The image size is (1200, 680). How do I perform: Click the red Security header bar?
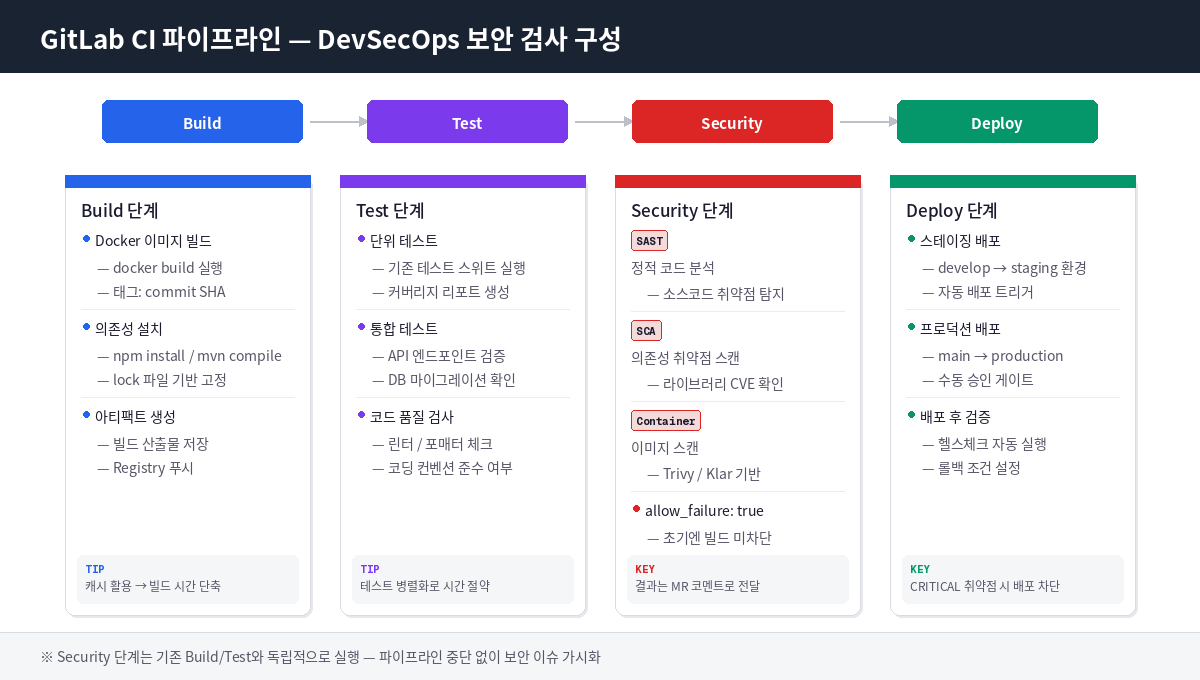[x=737, y=181]
